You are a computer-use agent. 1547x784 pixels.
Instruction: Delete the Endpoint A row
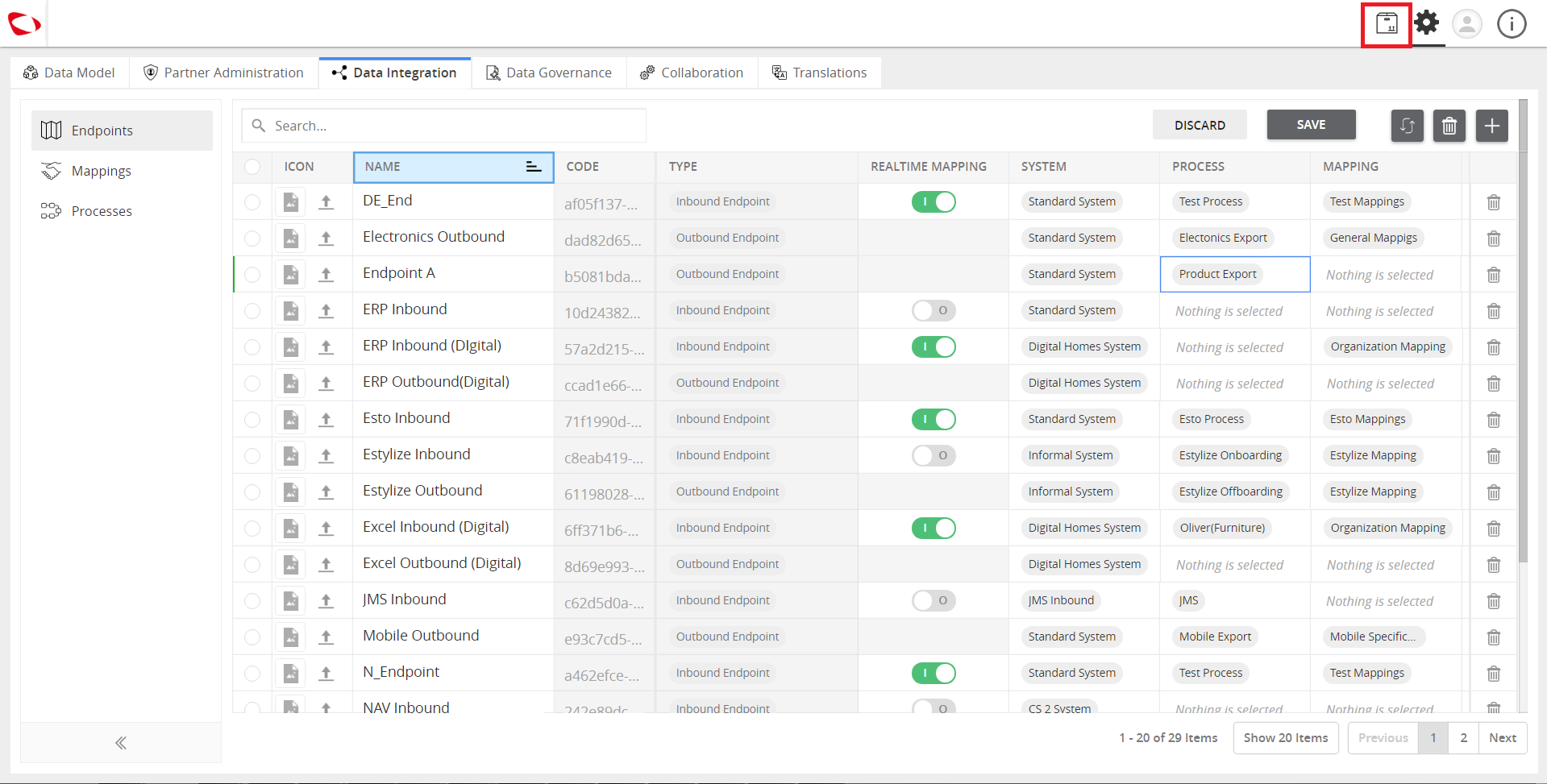click(x=1493, y=275)
